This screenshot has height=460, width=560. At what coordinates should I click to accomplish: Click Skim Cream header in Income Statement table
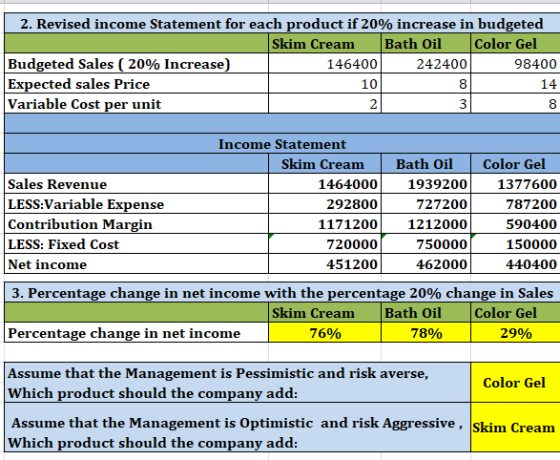coord(325,164)
